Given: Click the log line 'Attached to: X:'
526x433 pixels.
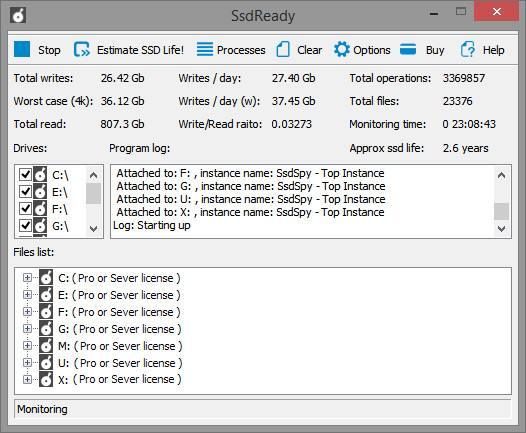Looking at the screenshot, I should click(250, 212).
